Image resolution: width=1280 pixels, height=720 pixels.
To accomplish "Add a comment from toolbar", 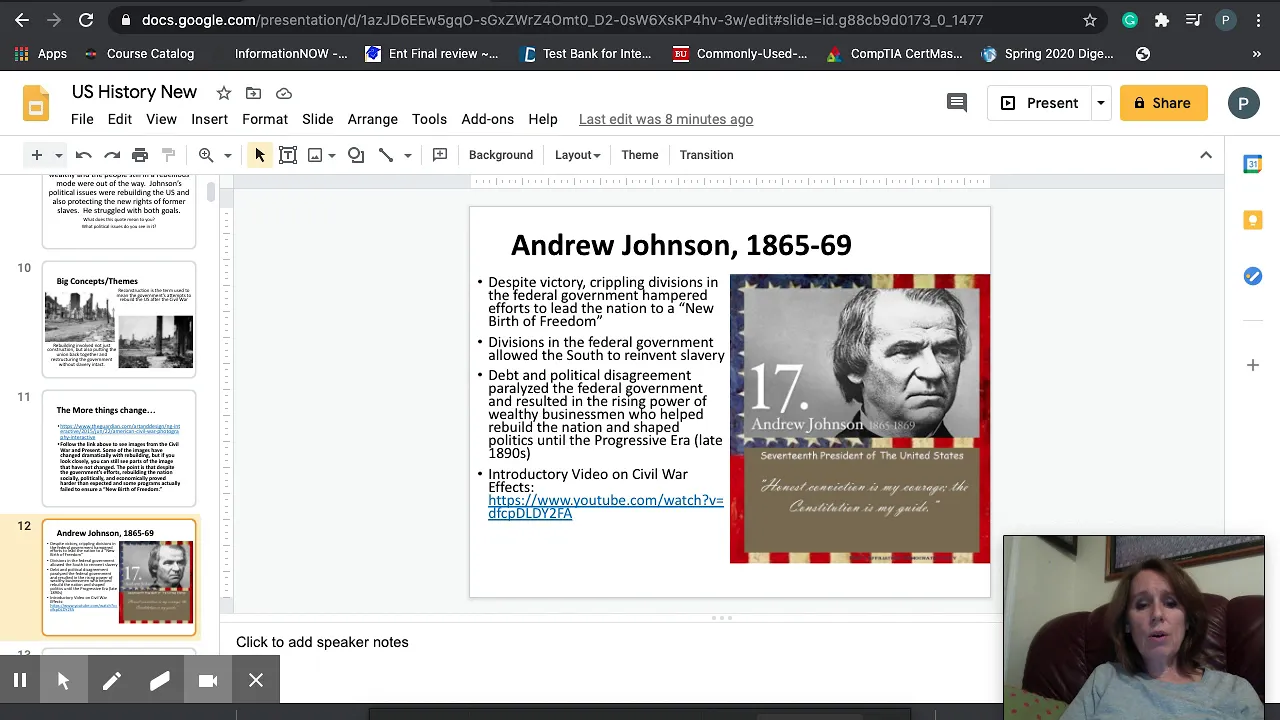I will tap(440, 155).
